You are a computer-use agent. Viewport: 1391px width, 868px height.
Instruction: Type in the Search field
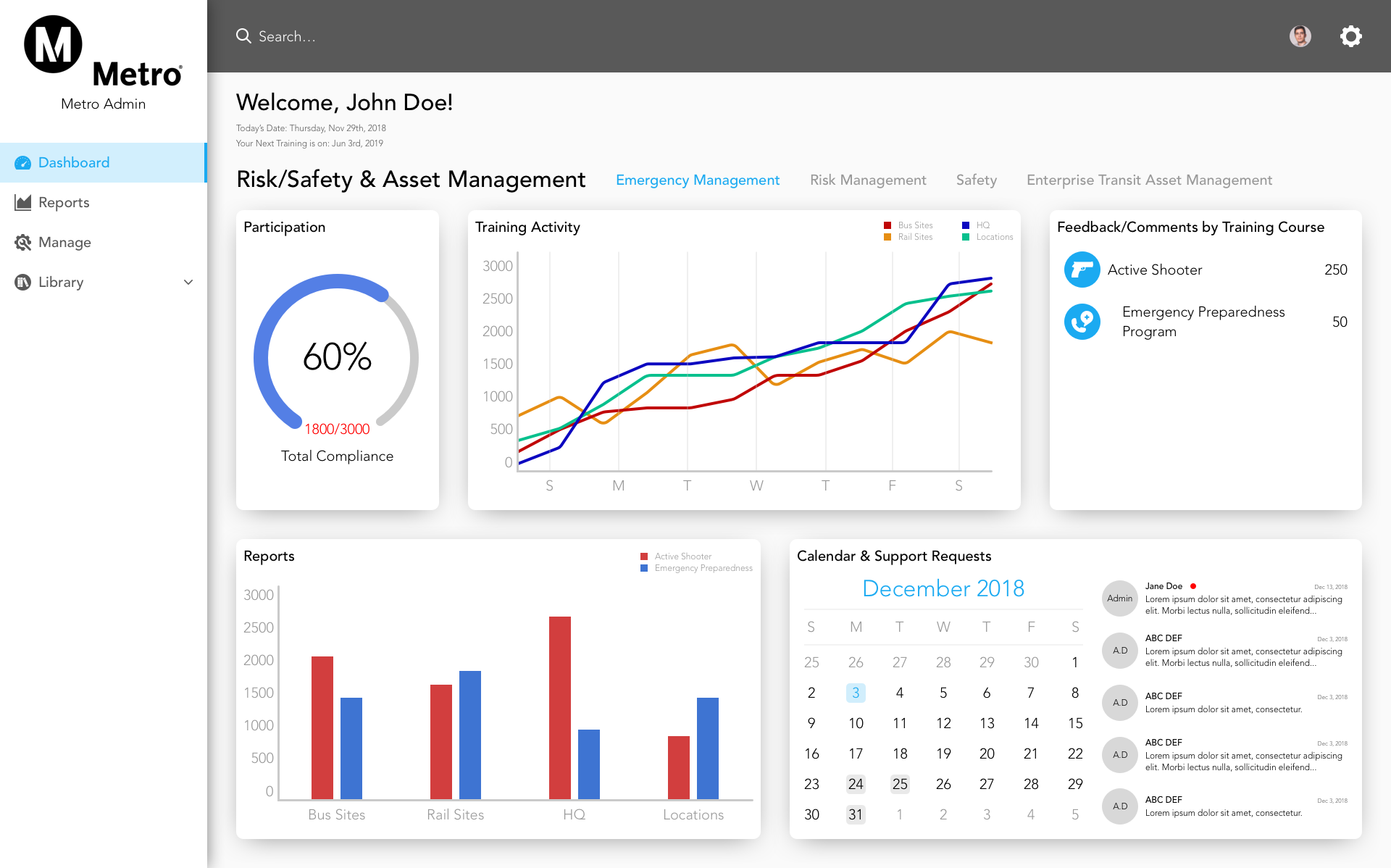[435, 36]
